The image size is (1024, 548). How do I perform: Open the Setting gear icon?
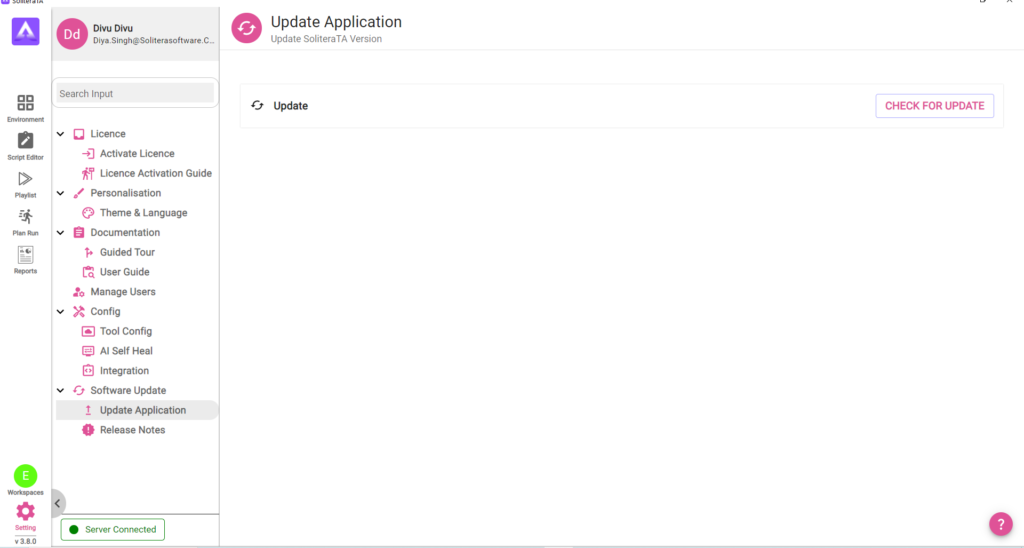(x=25, y=511)
